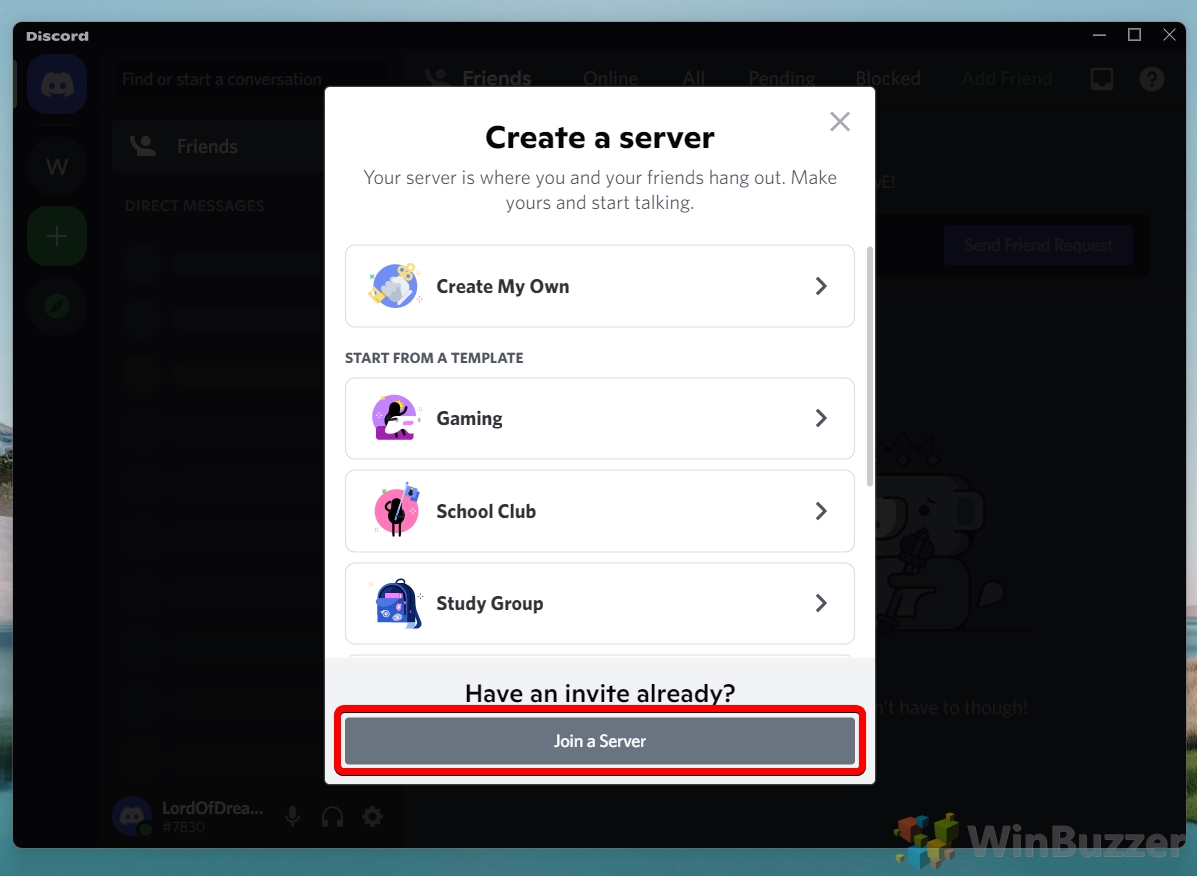Close the Discord window
The height and width of the screenshot is (876, 1197).
(1169, 35)
